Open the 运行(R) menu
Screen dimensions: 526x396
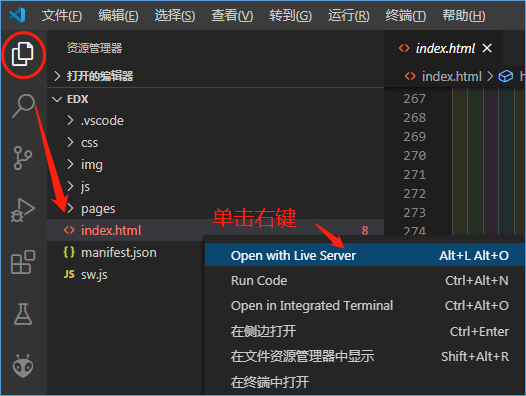pos(349,15)
